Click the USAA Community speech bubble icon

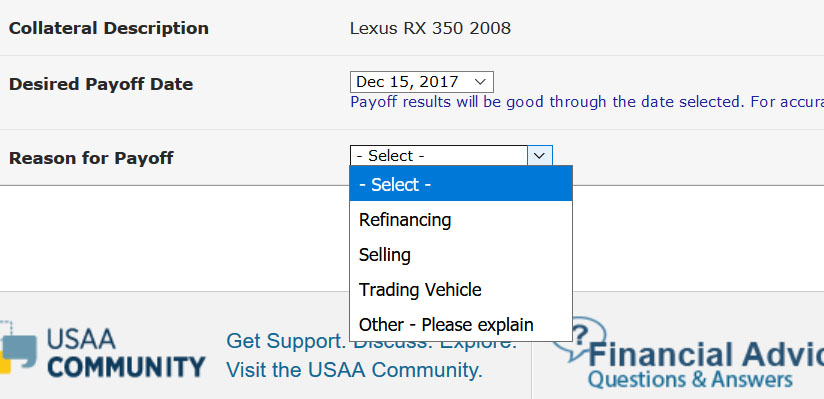tap(18, 347)
